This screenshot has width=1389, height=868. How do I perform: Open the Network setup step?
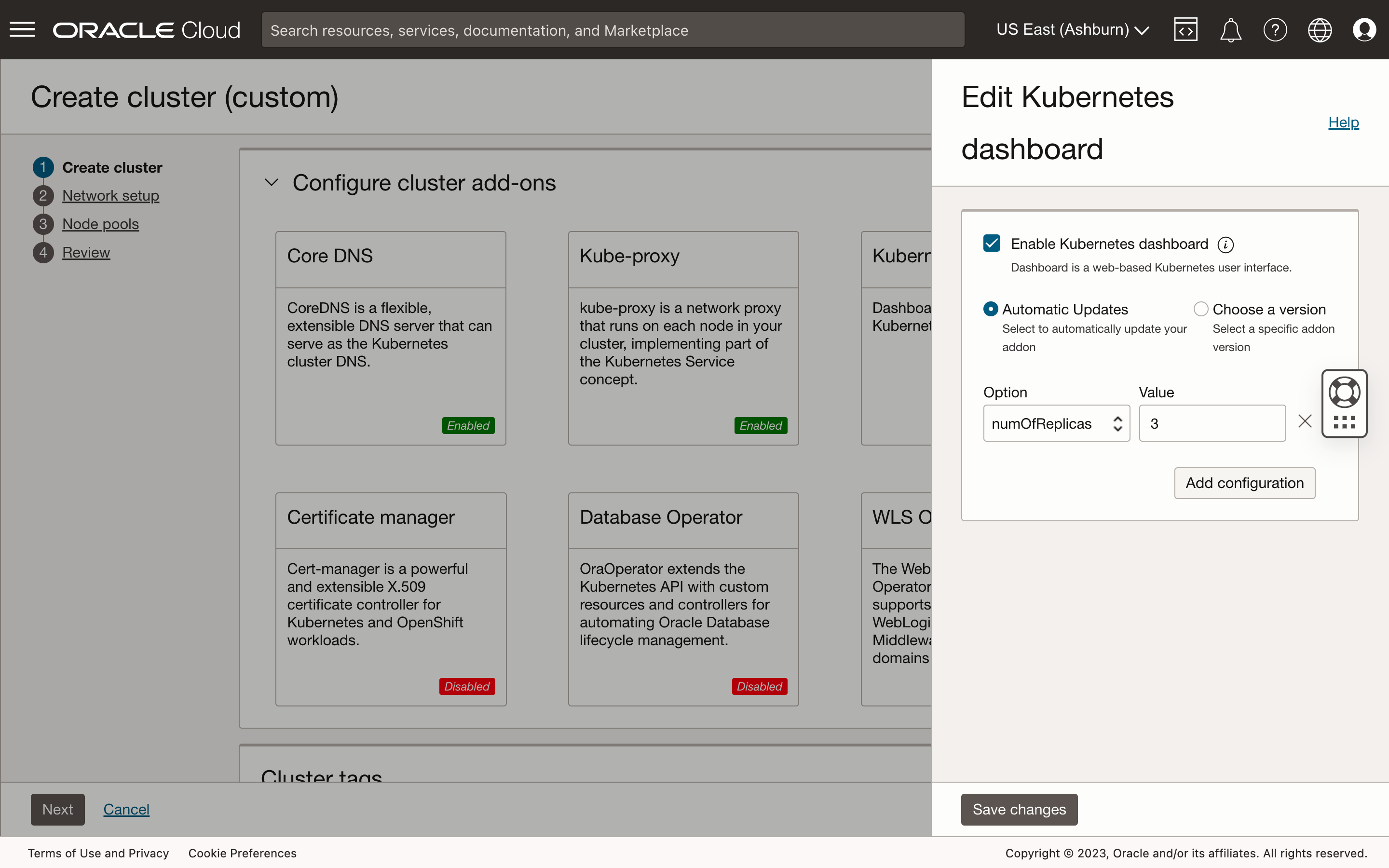point(110,195)
